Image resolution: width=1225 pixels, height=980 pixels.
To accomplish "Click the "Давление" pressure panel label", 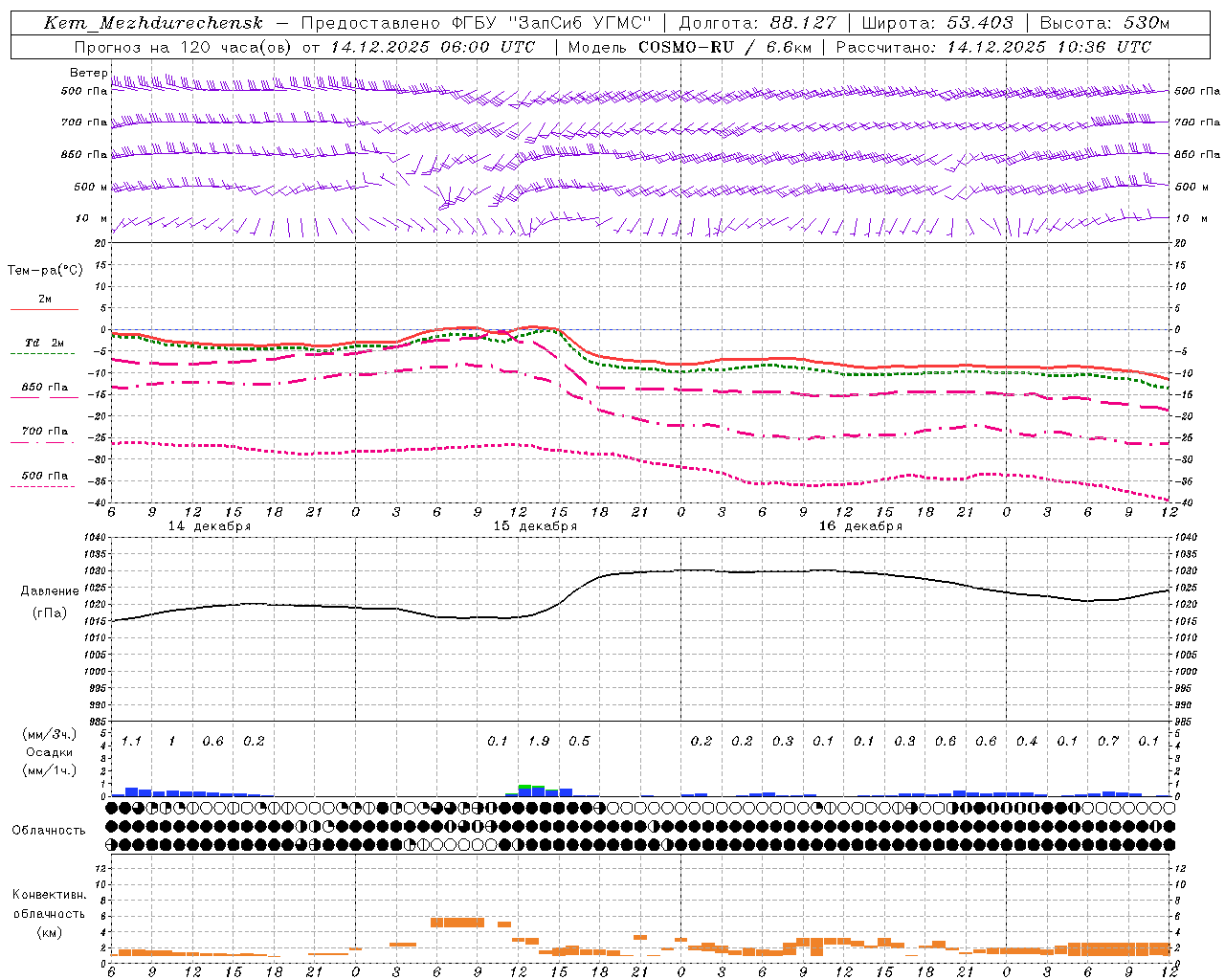I will coord(49,591).
